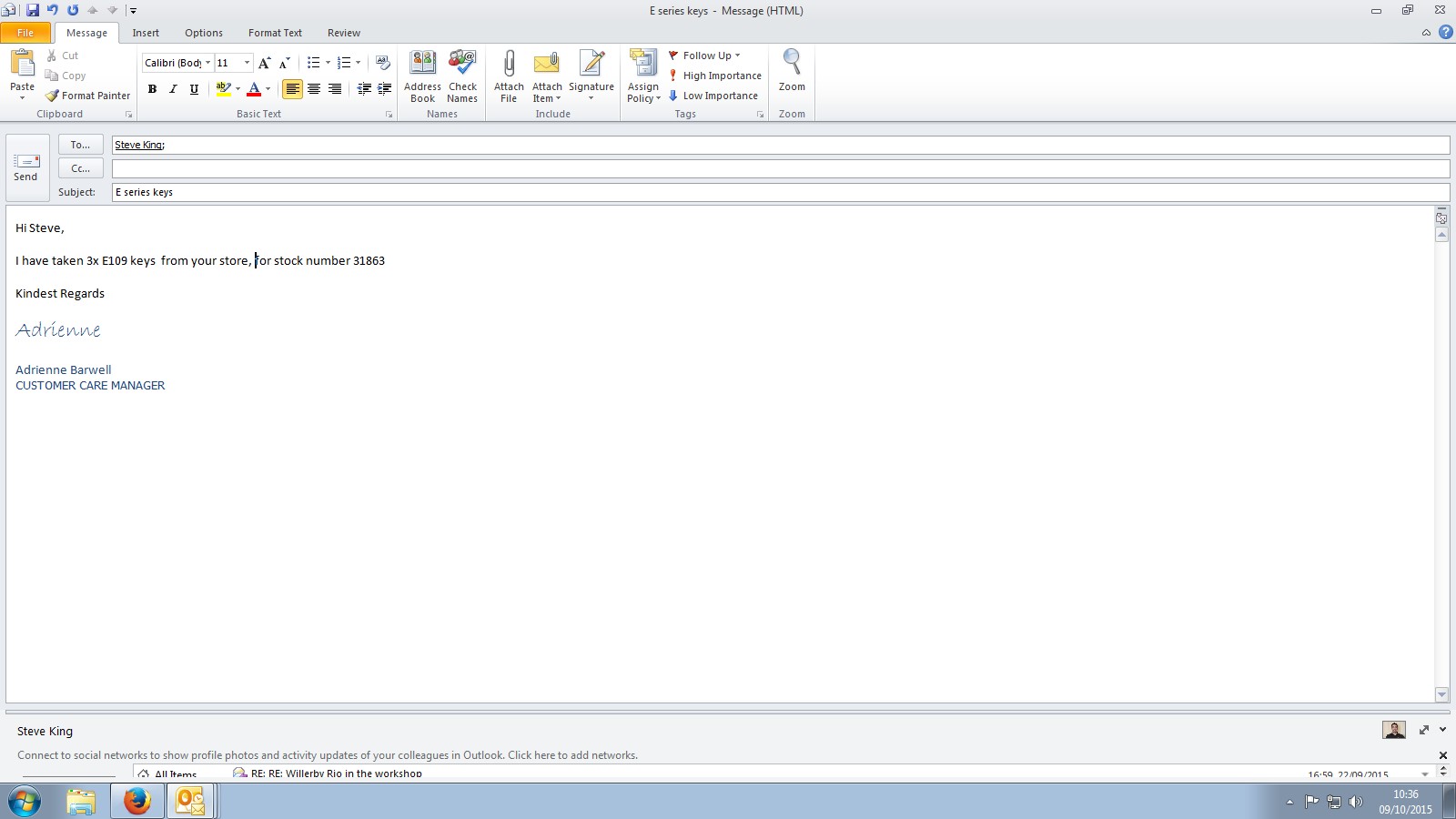The image size is (1456, 819).
Task: Switch to the Insert tab
Action: 146,33
